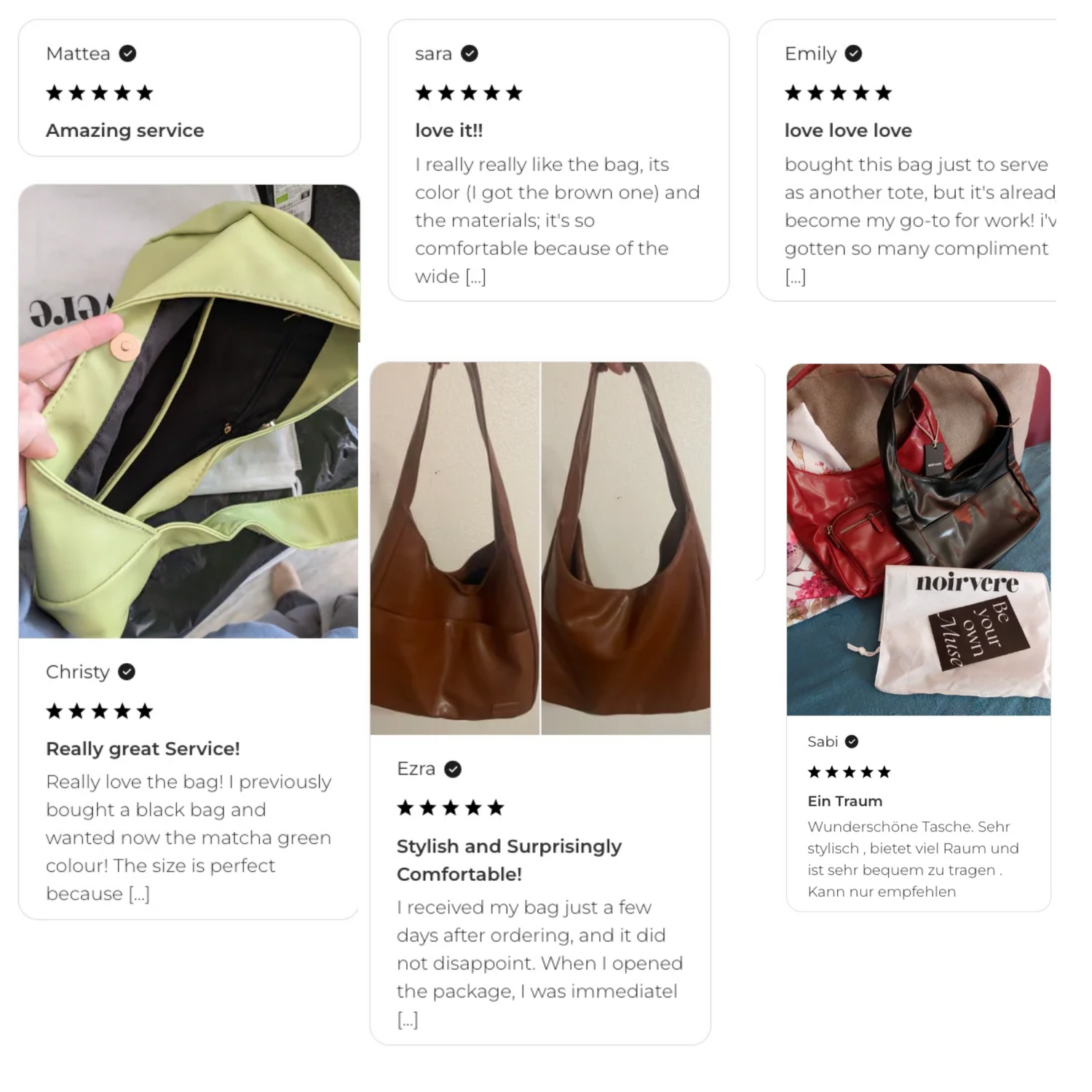Click verified badge next to Mattea

(x=127, y=54)
